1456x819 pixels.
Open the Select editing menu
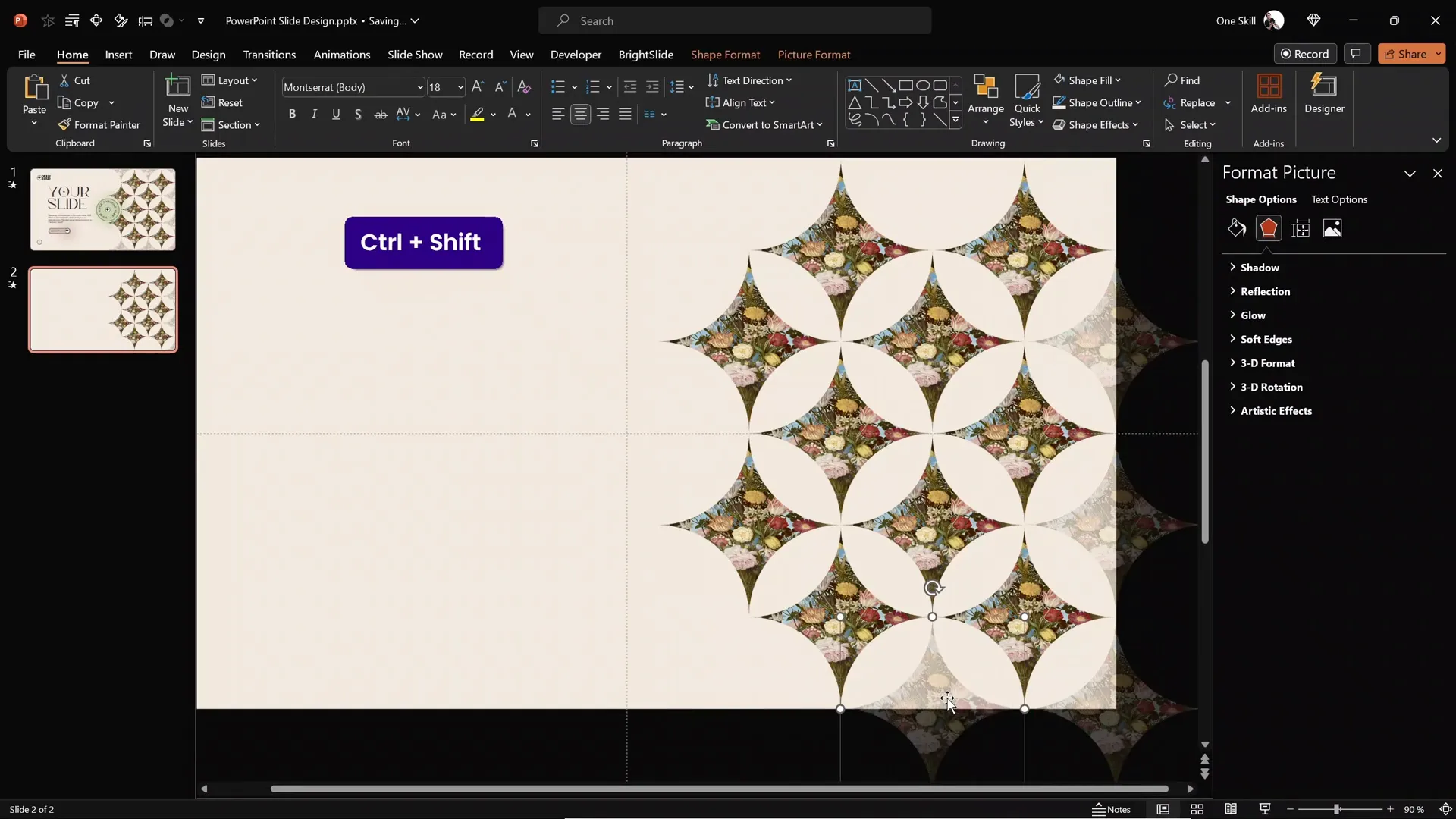click(x=1190, y=125)
